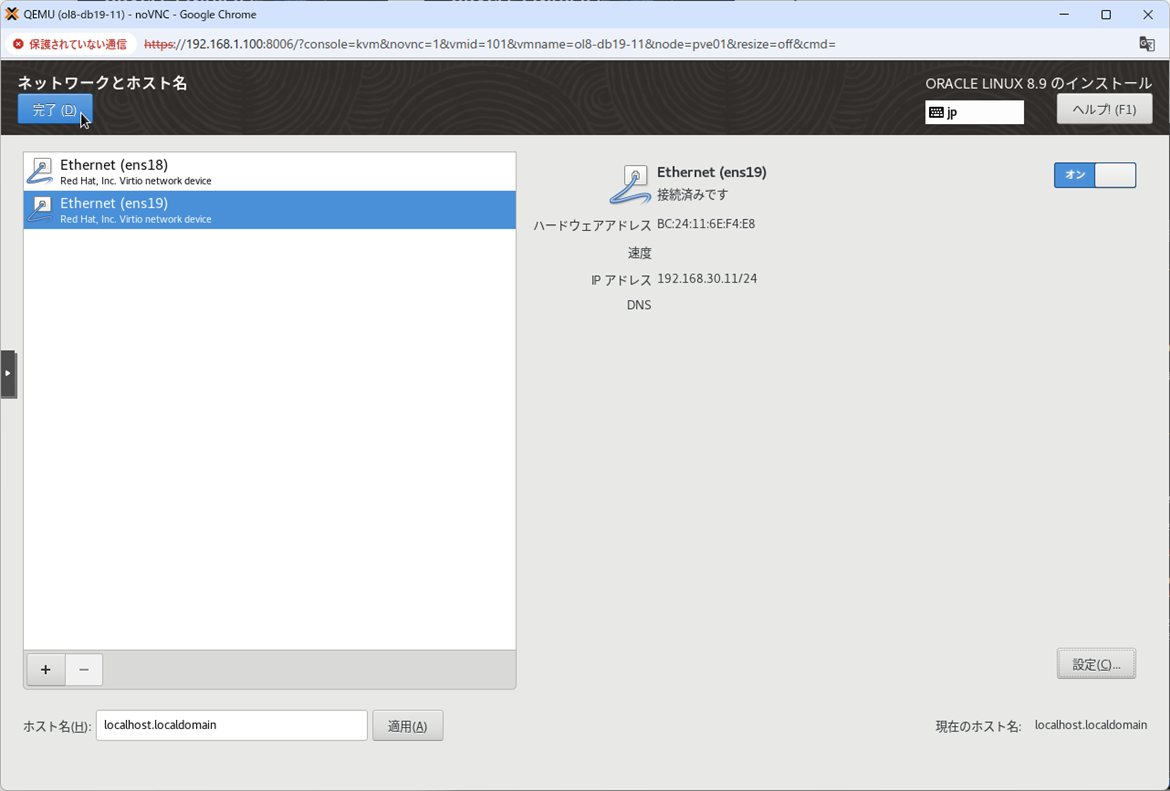Click the not-secure warning badge in address bar

coord(70,44)
